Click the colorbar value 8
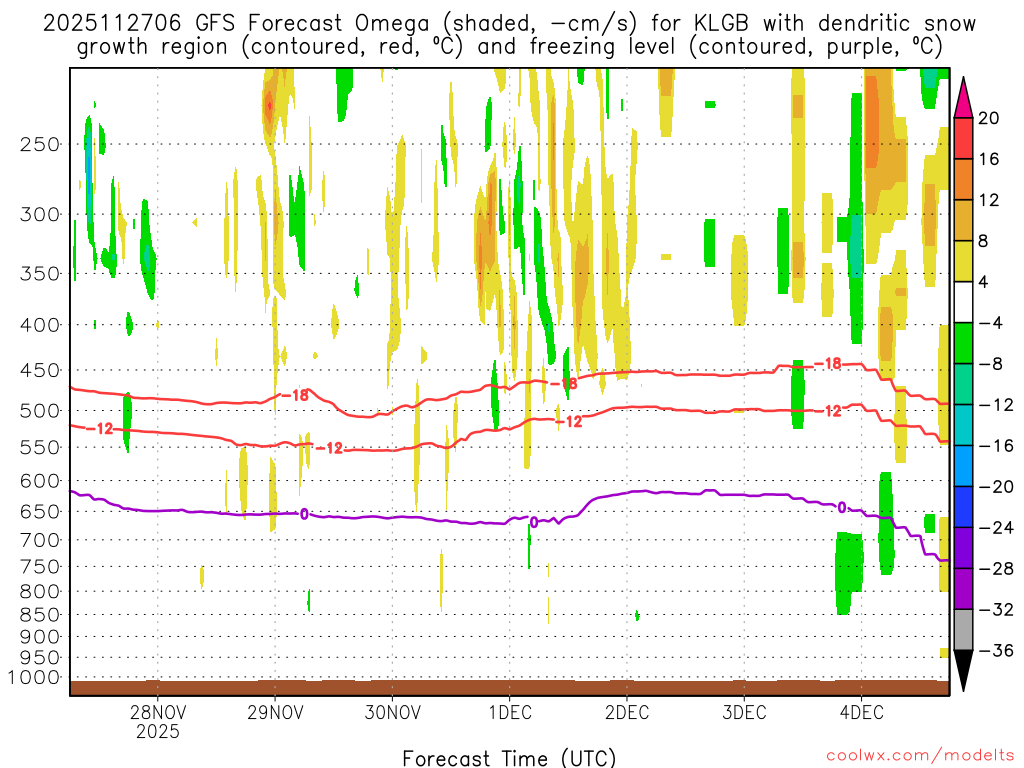1024x768 pixels. pyautogui.click(x=983, y=242)
